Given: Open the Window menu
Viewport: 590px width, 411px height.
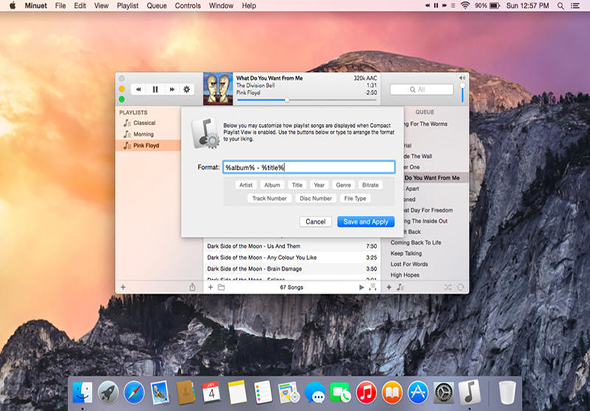Looking at the screenshot, I should (x=221, y=6).
